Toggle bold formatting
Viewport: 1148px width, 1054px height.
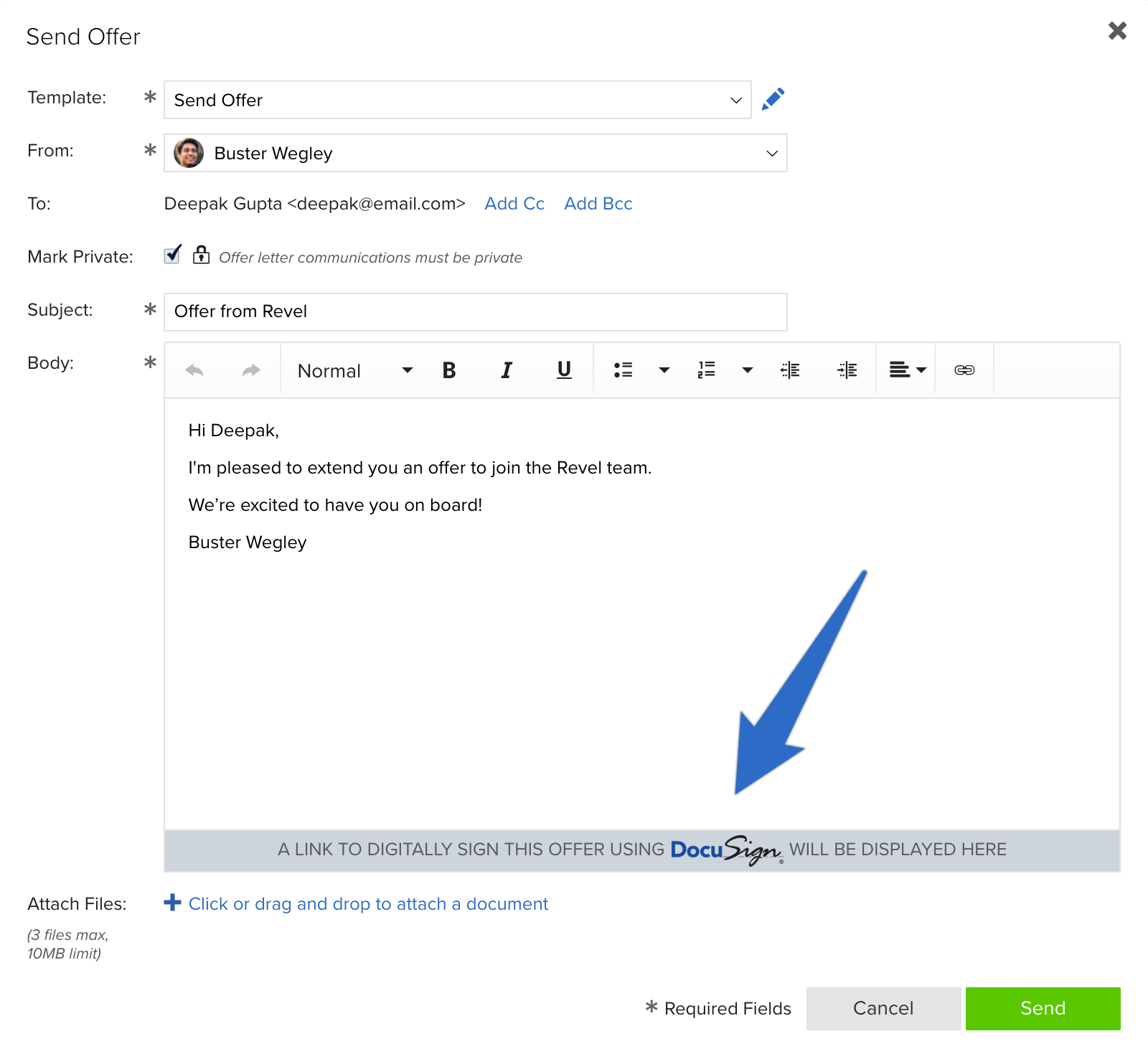tap(449, 370)
